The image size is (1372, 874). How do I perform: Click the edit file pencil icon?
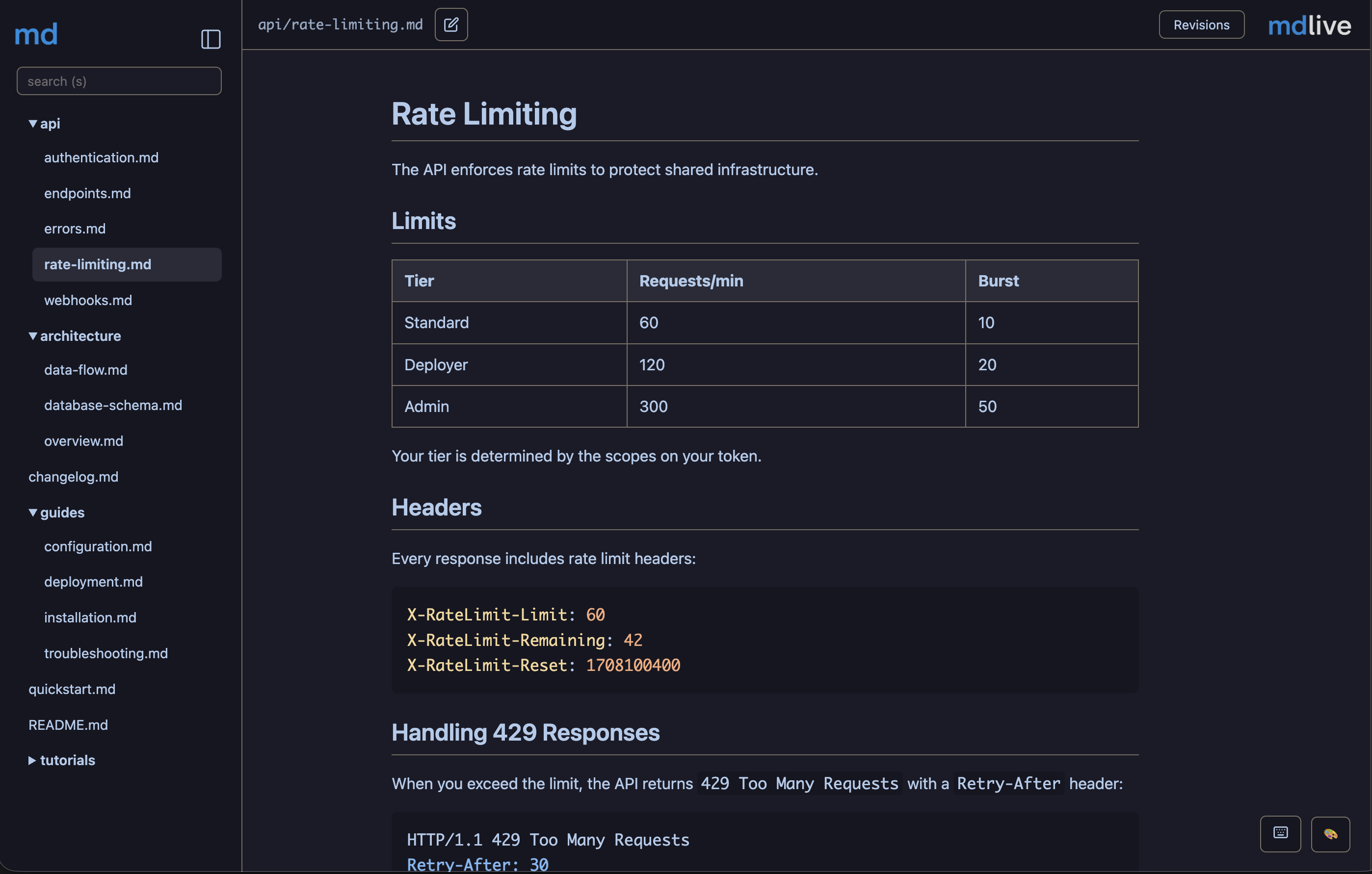point(451,25)
